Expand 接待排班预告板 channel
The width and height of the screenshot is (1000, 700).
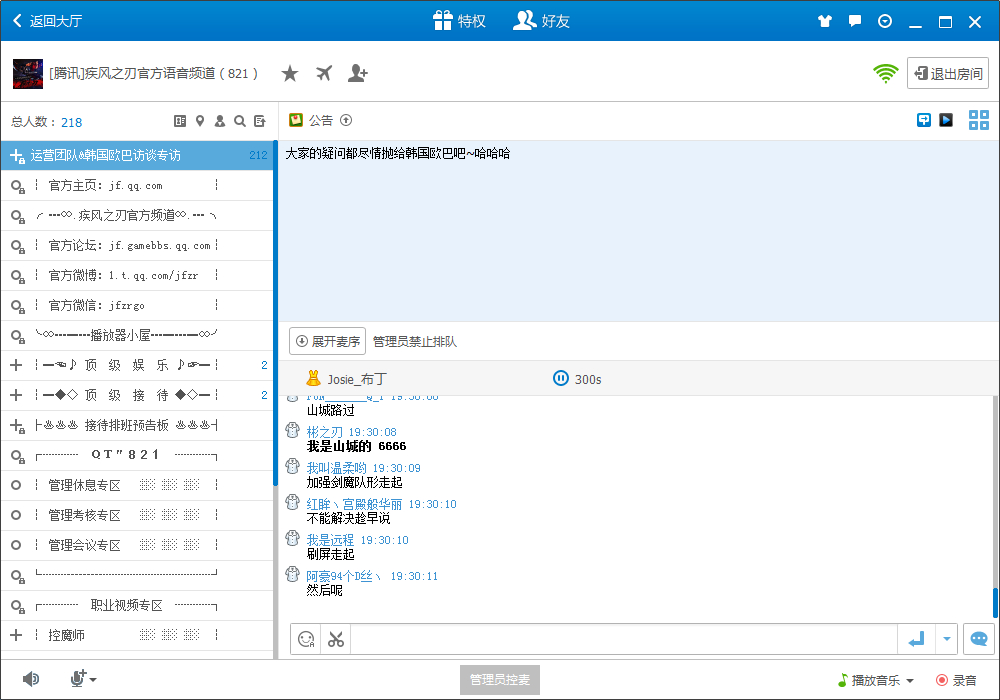click(17, 425)
